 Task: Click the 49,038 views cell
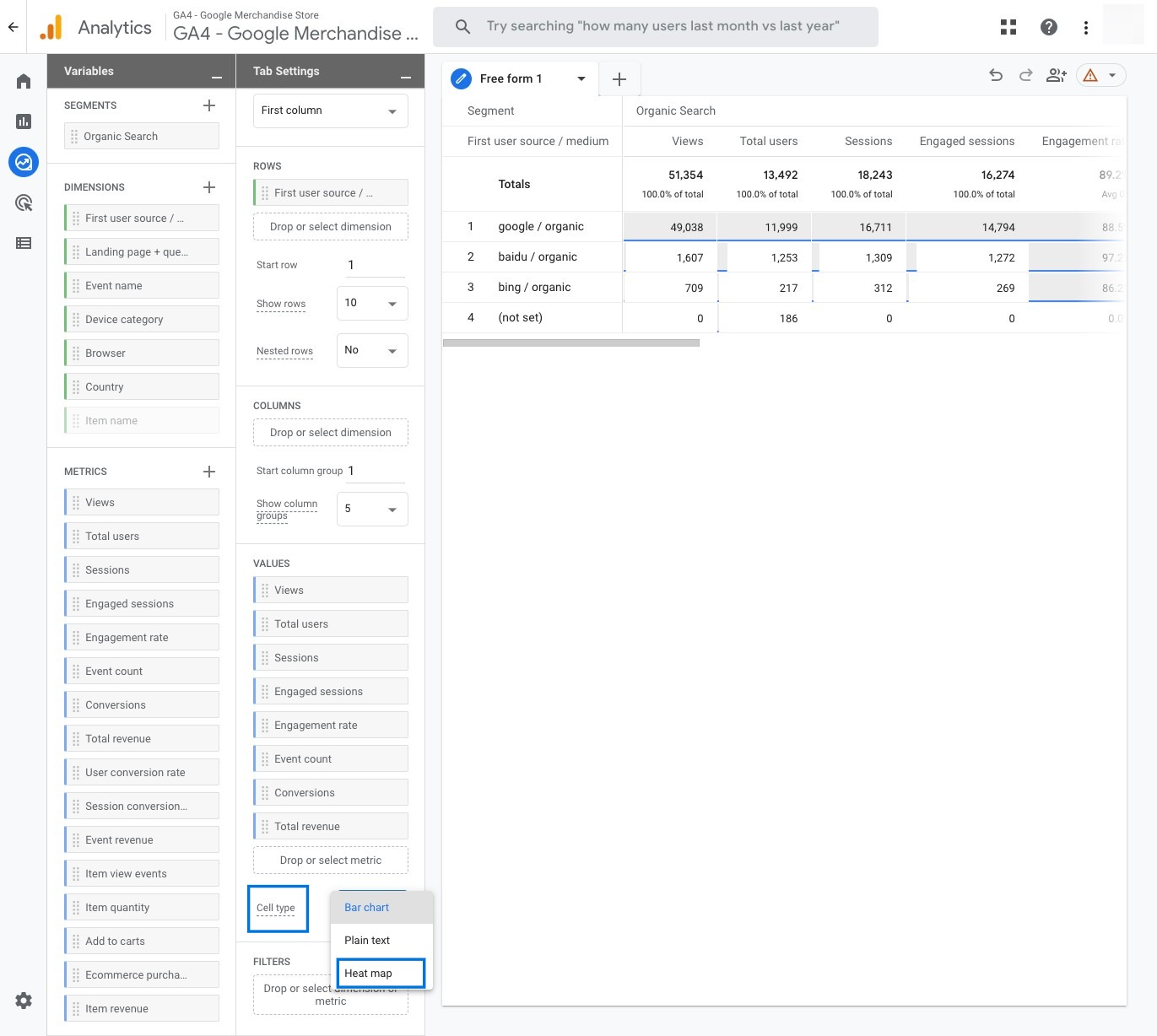click(670, 227)
